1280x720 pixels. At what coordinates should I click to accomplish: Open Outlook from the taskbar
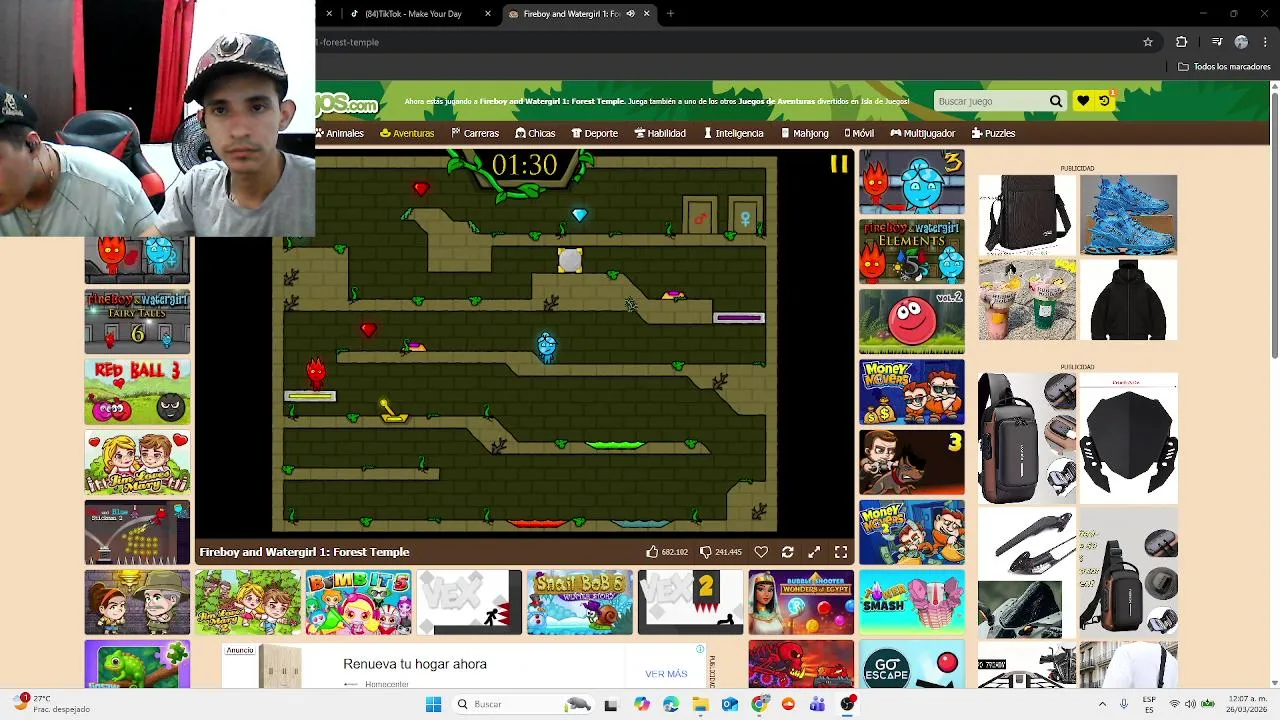click(x=730, y=704)
